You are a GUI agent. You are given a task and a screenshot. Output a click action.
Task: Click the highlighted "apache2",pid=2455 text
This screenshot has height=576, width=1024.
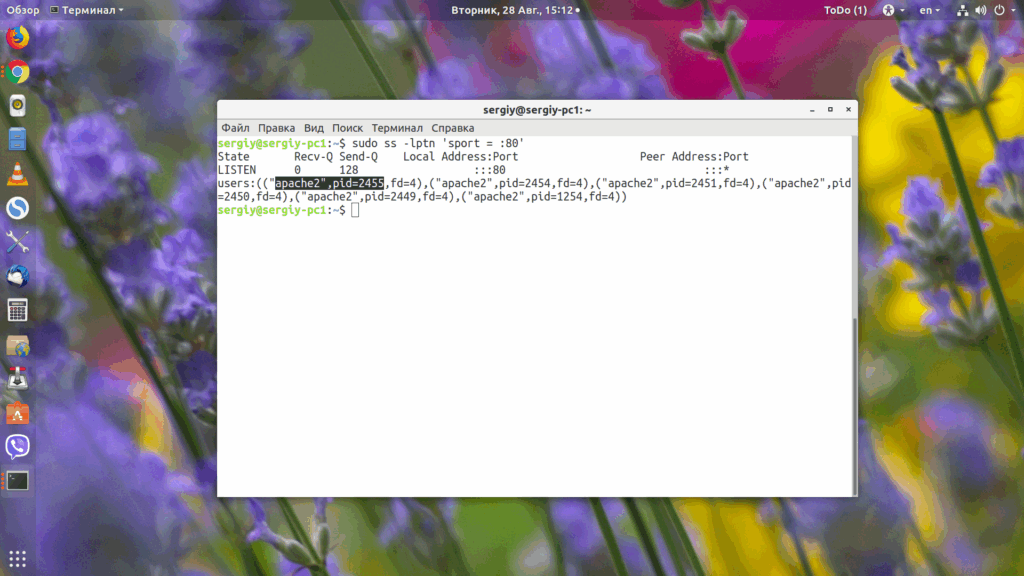[329, 184]
